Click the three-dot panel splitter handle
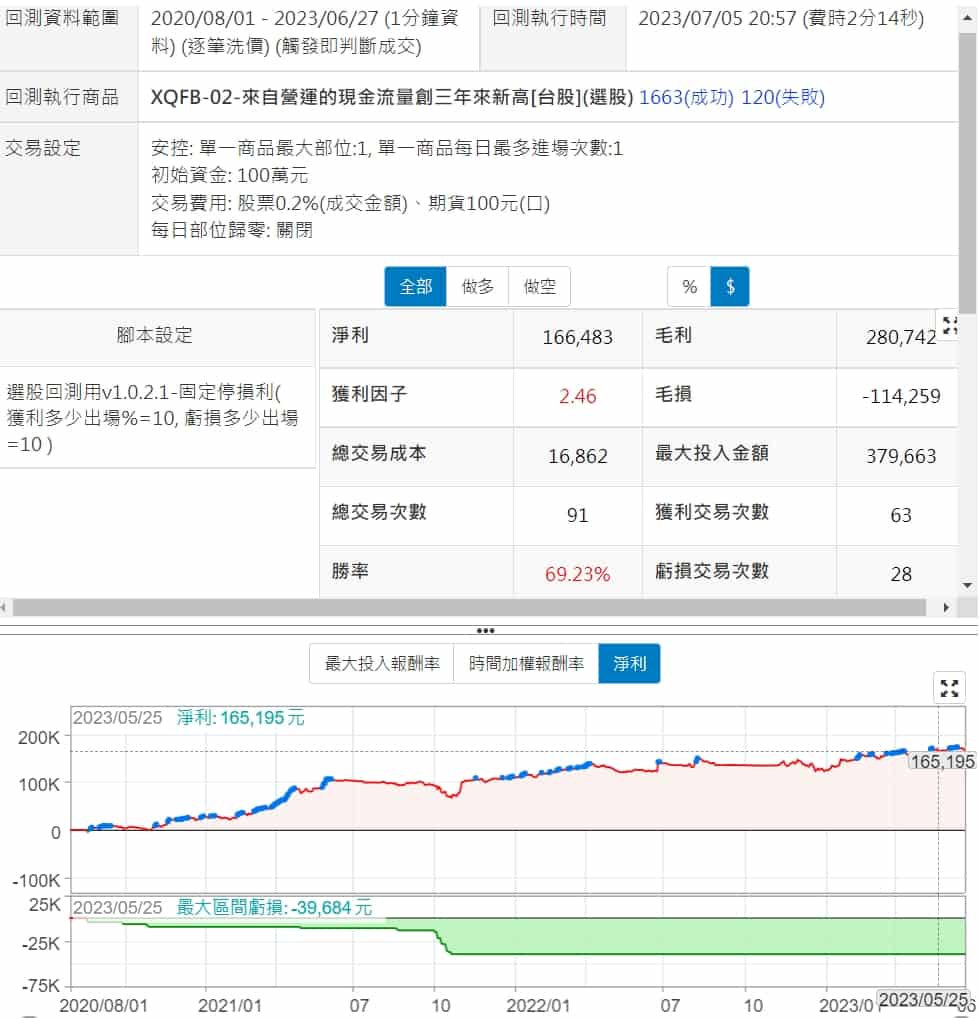979x1018 pixels. pos(486,631)
